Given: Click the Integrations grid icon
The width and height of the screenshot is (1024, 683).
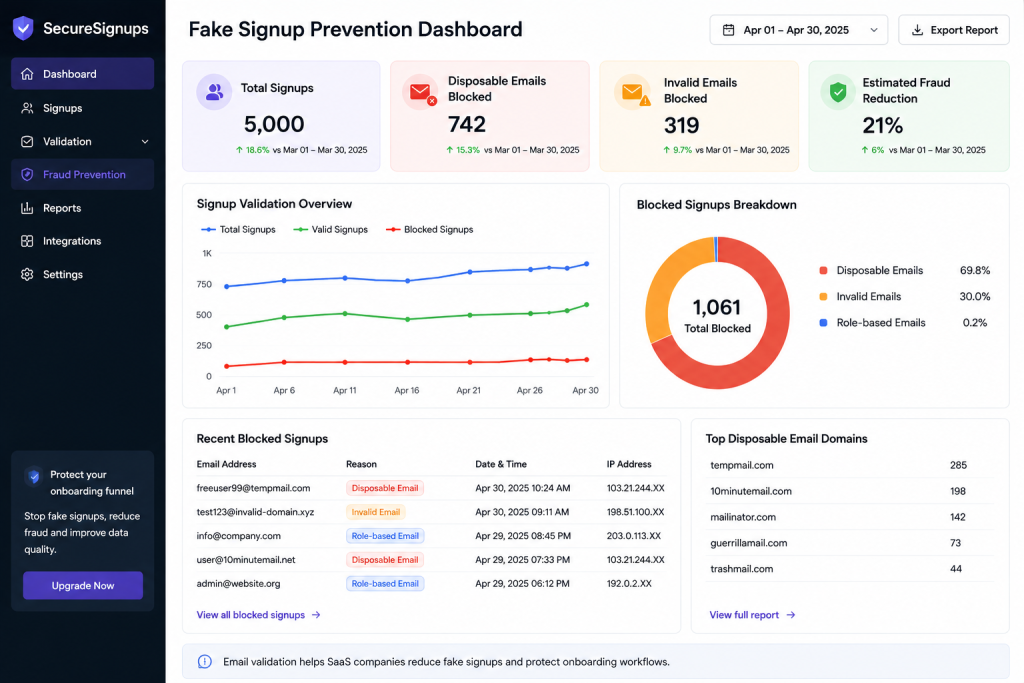Looking at the screenshot, I should 27,241.
